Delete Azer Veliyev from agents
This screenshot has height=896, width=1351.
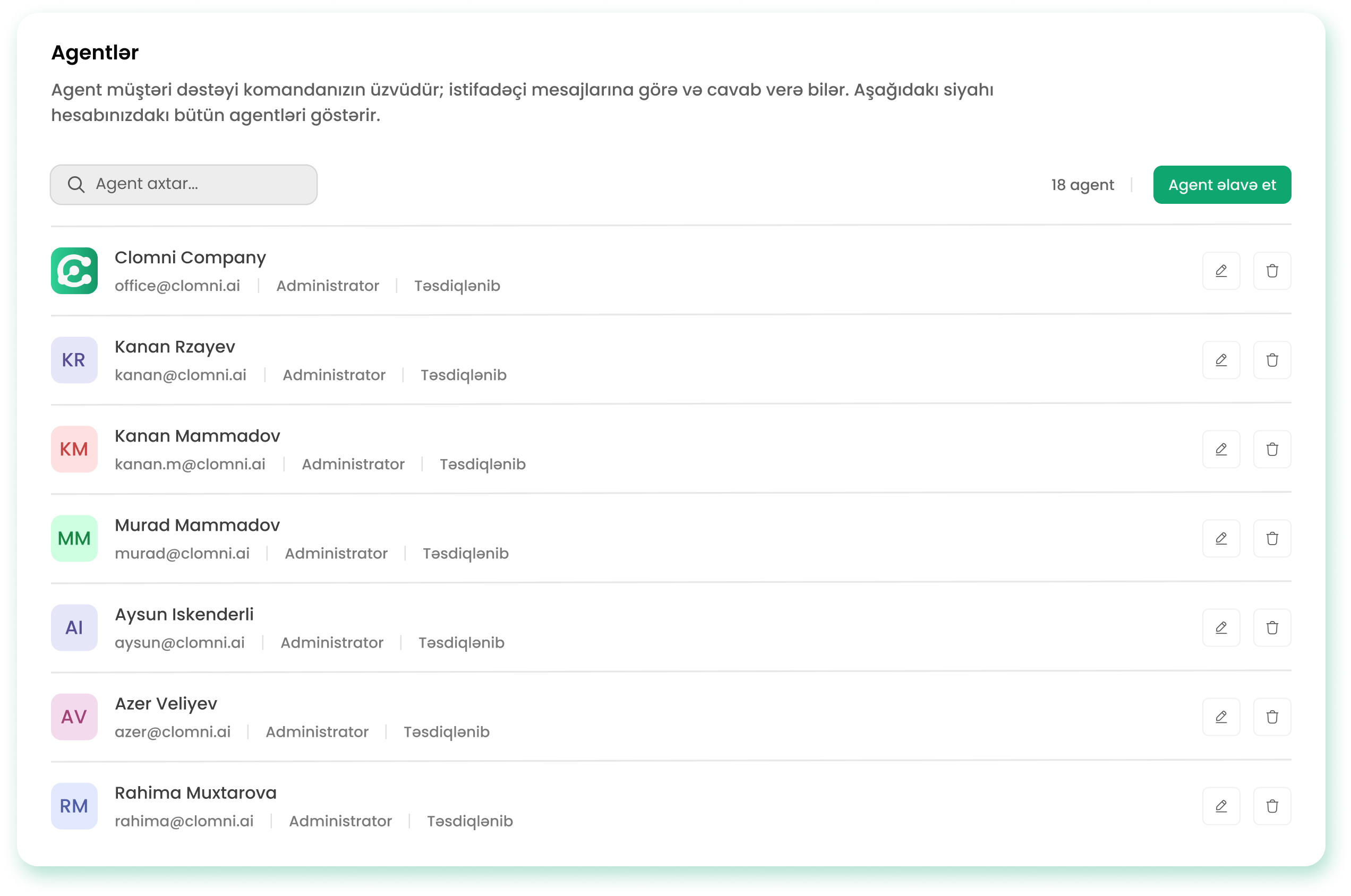(x=1271, y=717)
